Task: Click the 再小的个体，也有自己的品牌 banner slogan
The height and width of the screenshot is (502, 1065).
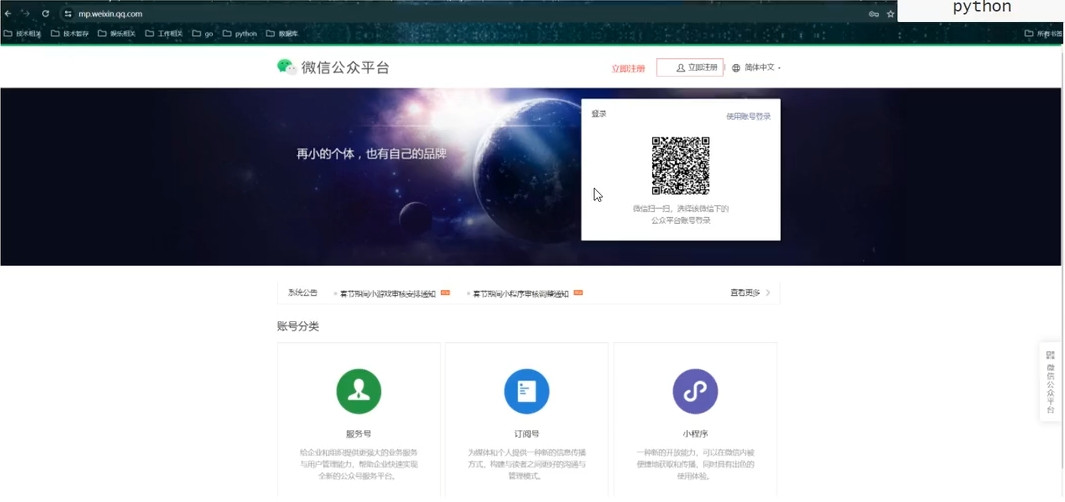Action: coord(372,154)
